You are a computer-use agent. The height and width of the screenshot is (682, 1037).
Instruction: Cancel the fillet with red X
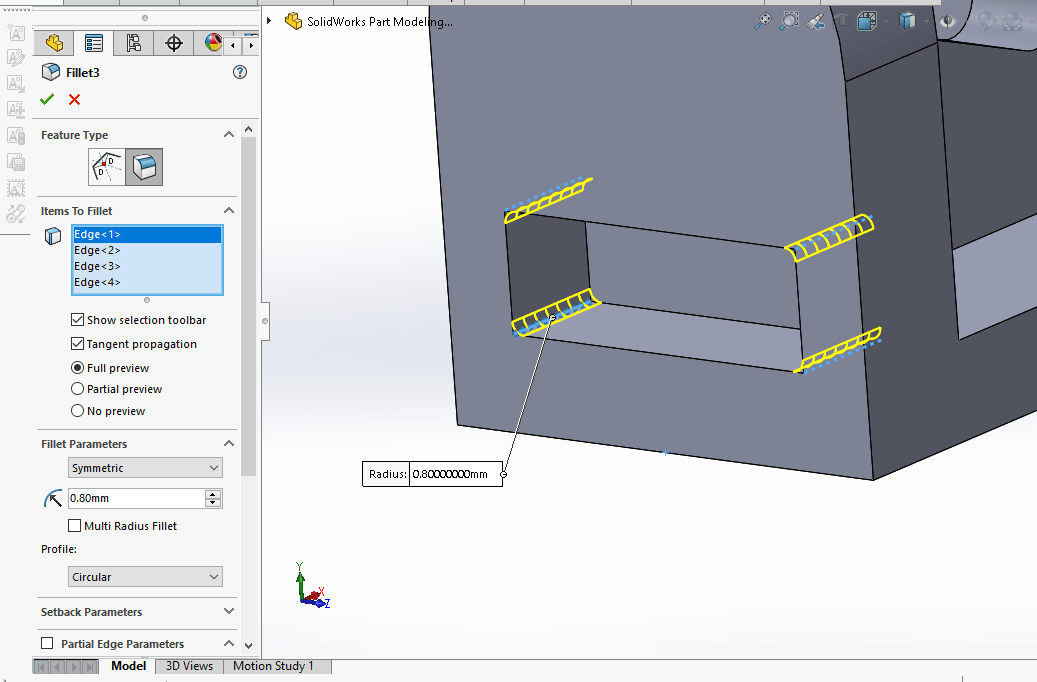(74, 99)
